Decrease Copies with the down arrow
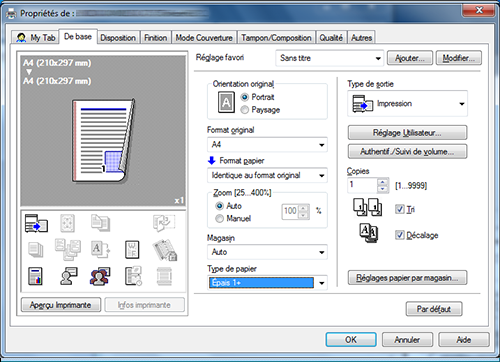 click(383, 189)
